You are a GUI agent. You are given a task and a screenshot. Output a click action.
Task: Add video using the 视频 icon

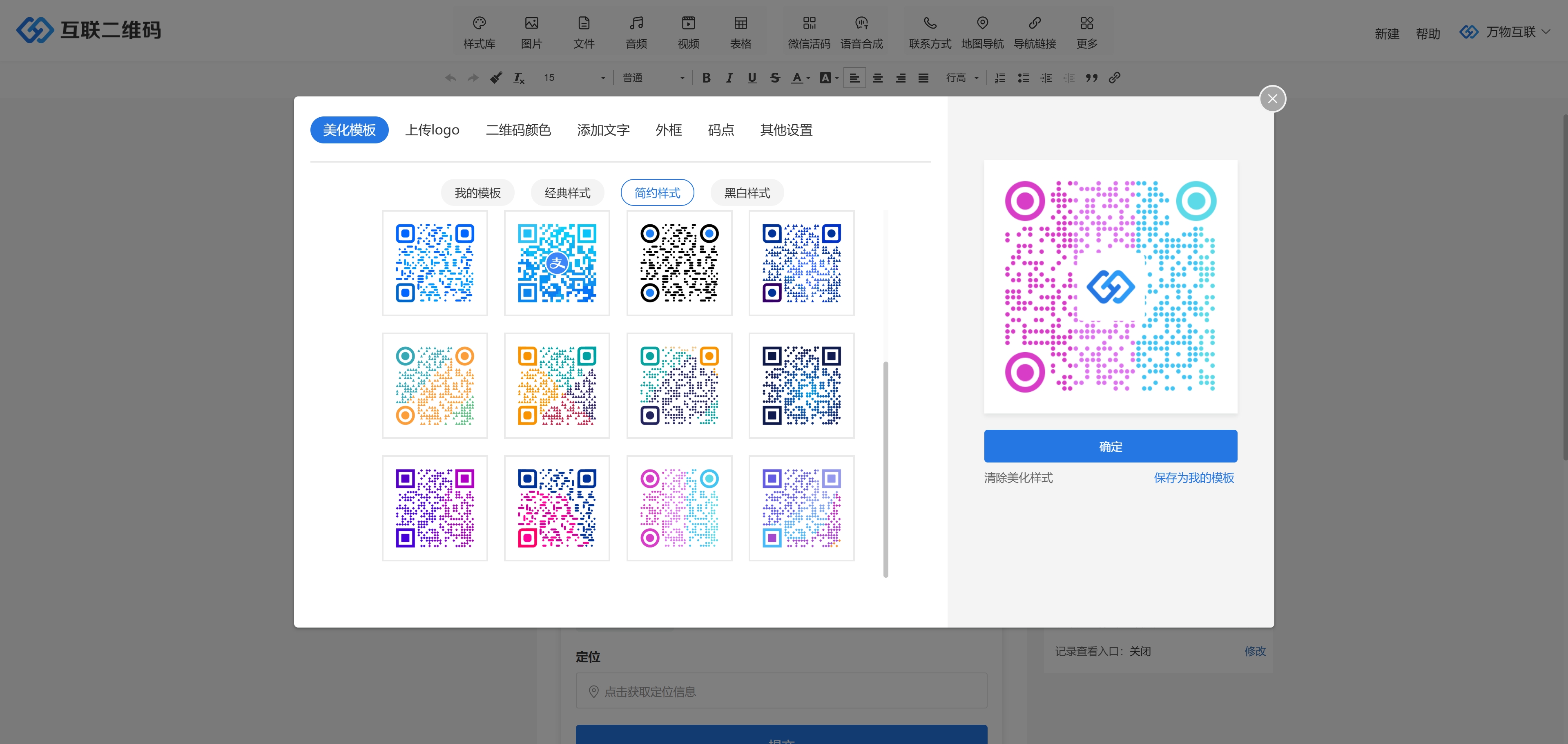pyautogui.click(x=689, y=32)
